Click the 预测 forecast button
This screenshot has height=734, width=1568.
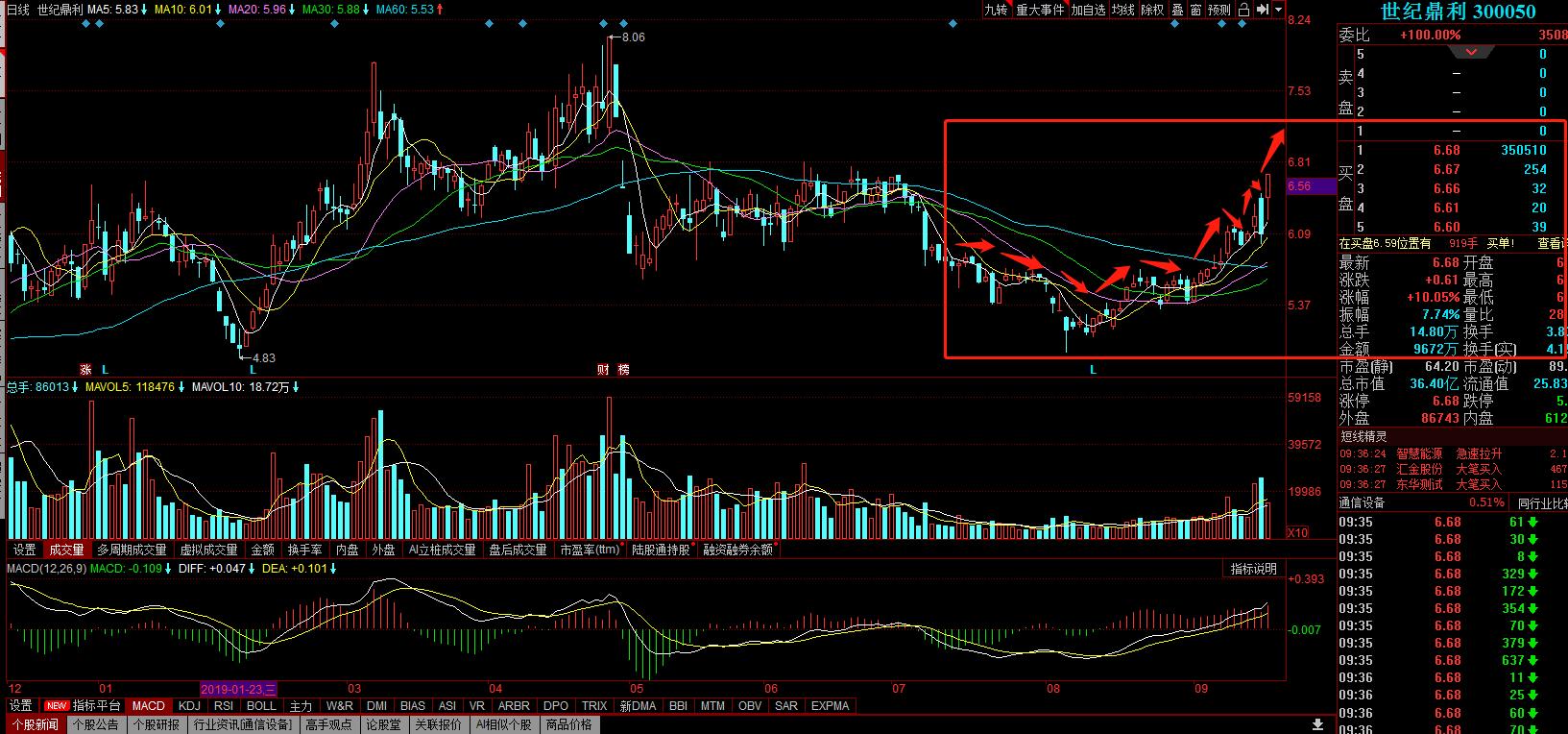(1219, 10)
